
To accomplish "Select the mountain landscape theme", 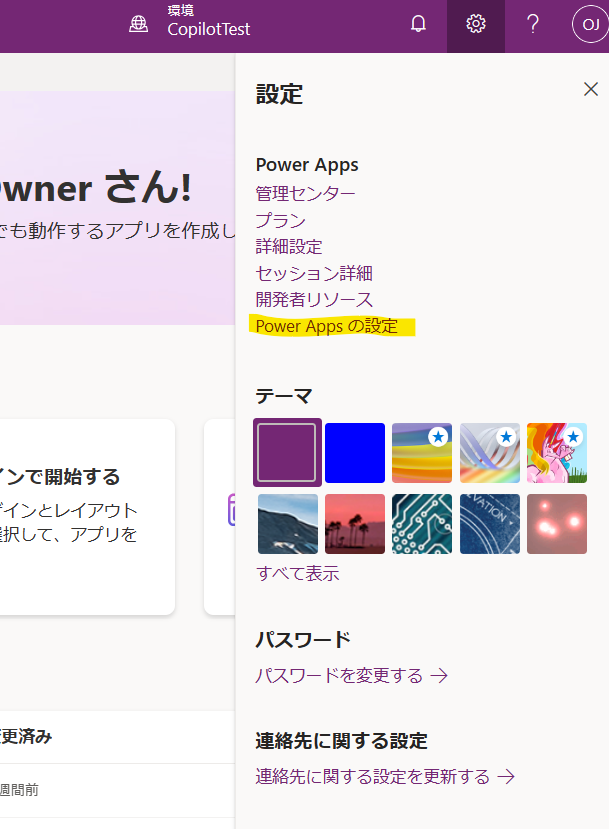I will [x=288, y=524].
